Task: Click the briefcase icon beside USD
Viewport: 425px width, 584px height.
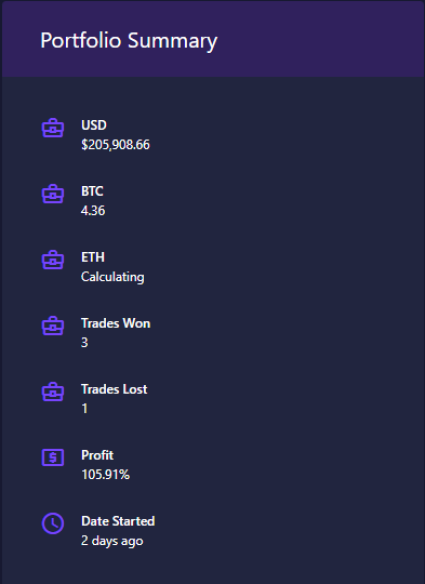Action: tap(53, 128)
